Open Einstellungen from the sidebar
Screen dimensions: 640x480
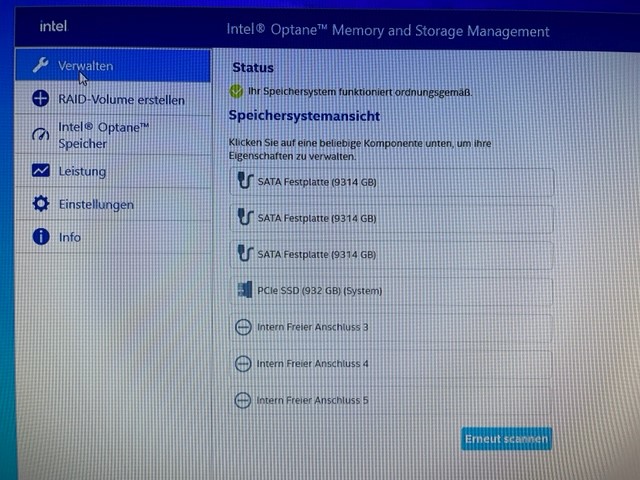coord(113,204)
